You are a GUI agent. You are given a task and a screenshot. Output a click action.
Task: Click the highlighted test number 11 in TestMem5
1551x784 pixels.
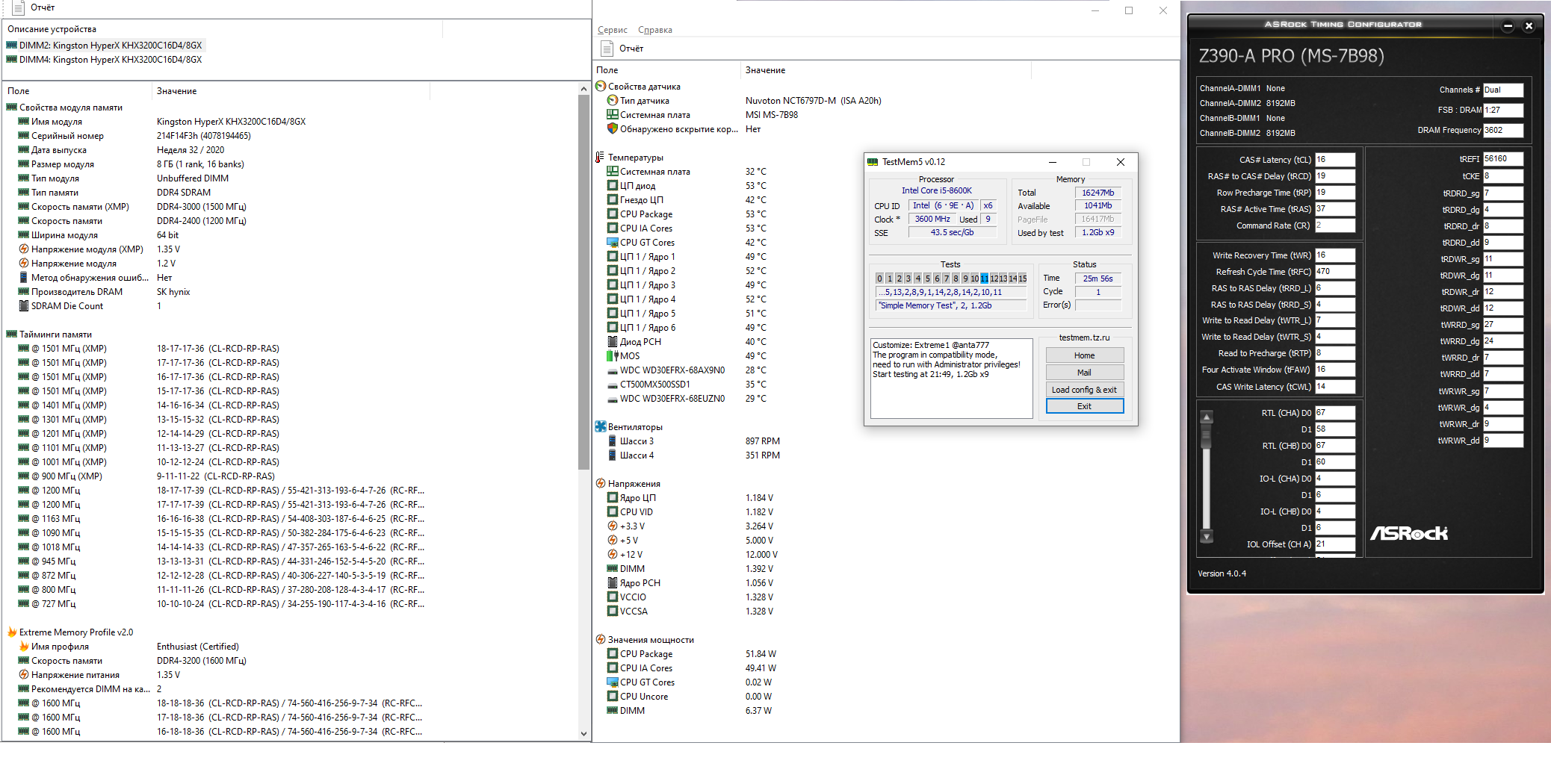coord(985,279)
